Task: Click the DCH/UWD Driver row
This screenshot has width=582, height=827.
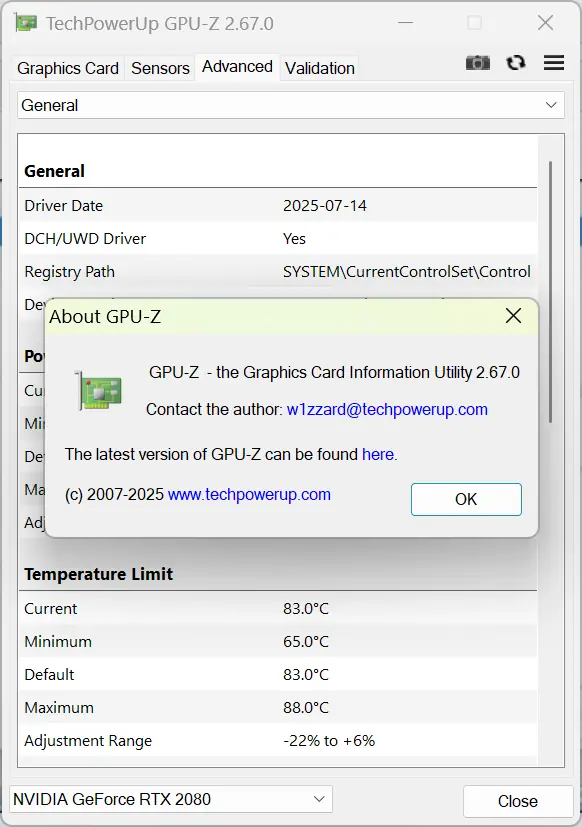Action: (x=278, y=238)
